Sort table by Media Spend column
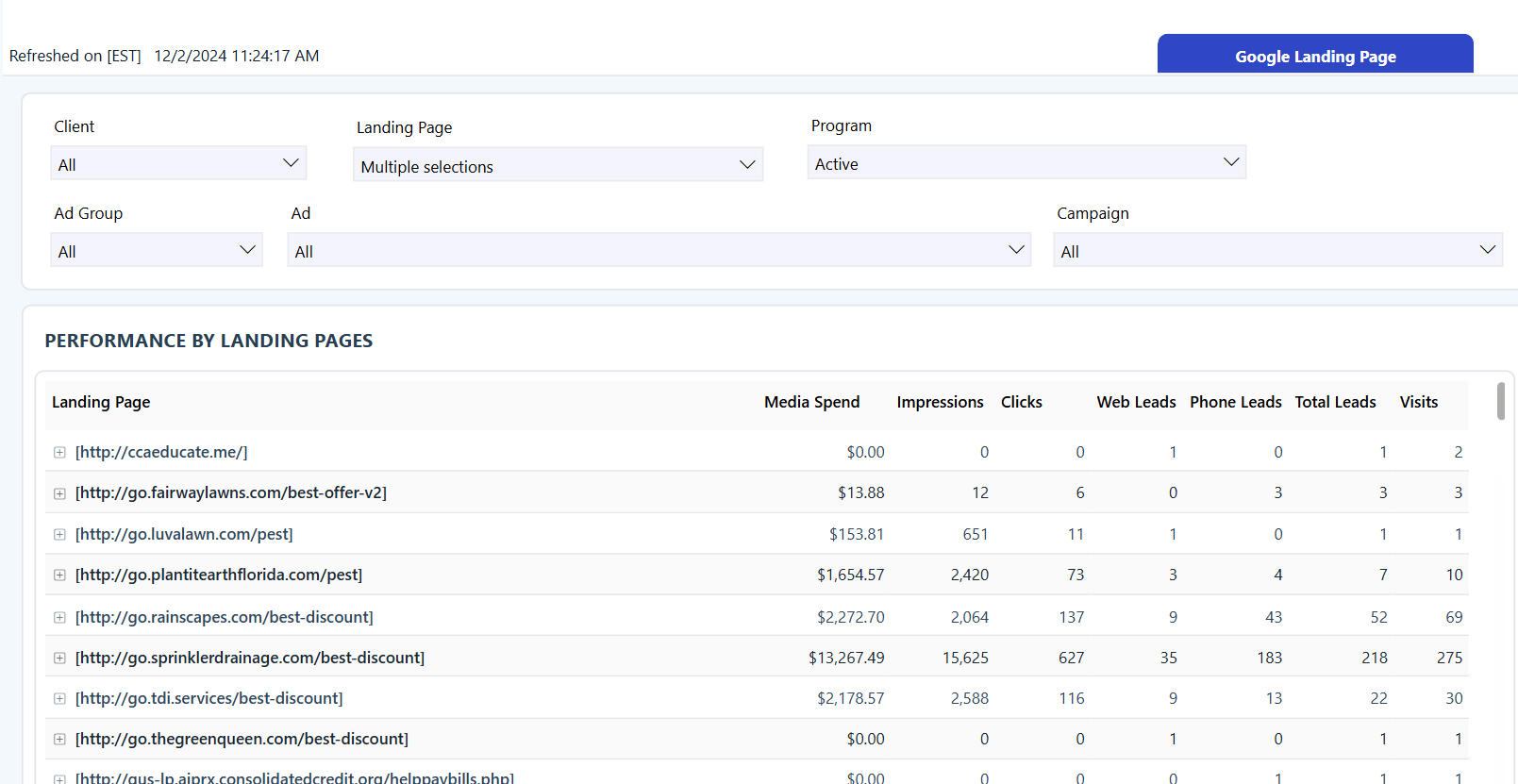Screen dimensions: 1518x784 pyautogui.click(x=811, y=402)
